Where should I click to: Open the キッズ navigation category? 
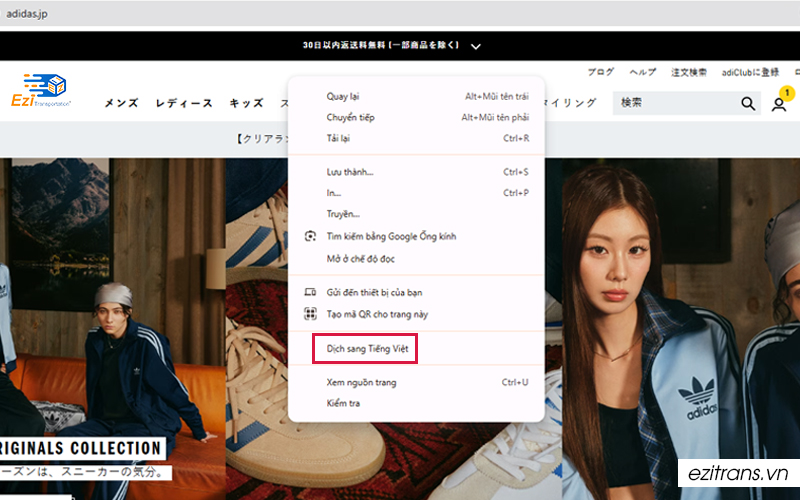(x=246, y=103)
